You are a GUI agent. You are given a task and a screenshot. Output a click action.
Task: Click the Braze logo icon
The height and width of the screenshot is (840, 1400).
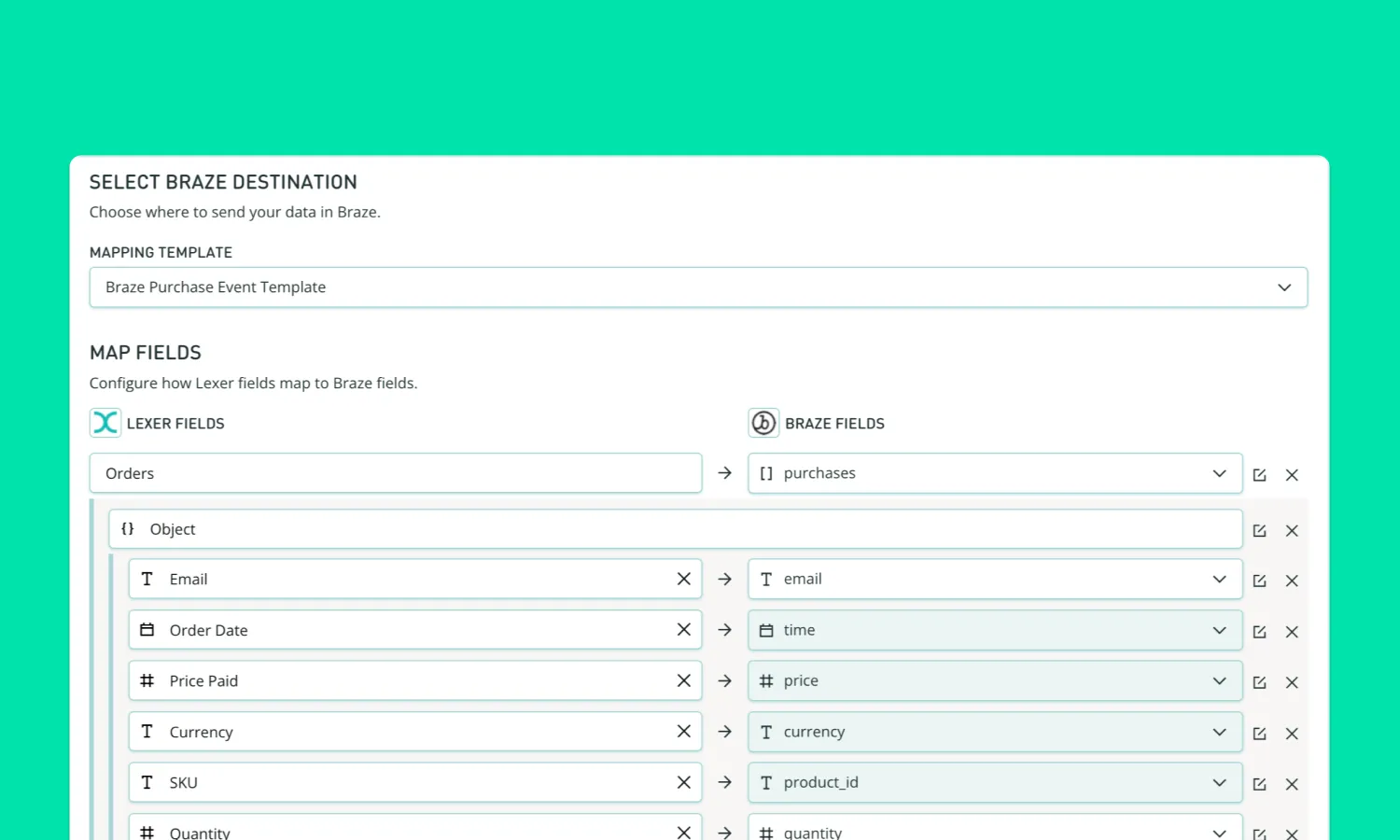click(763, 423)
